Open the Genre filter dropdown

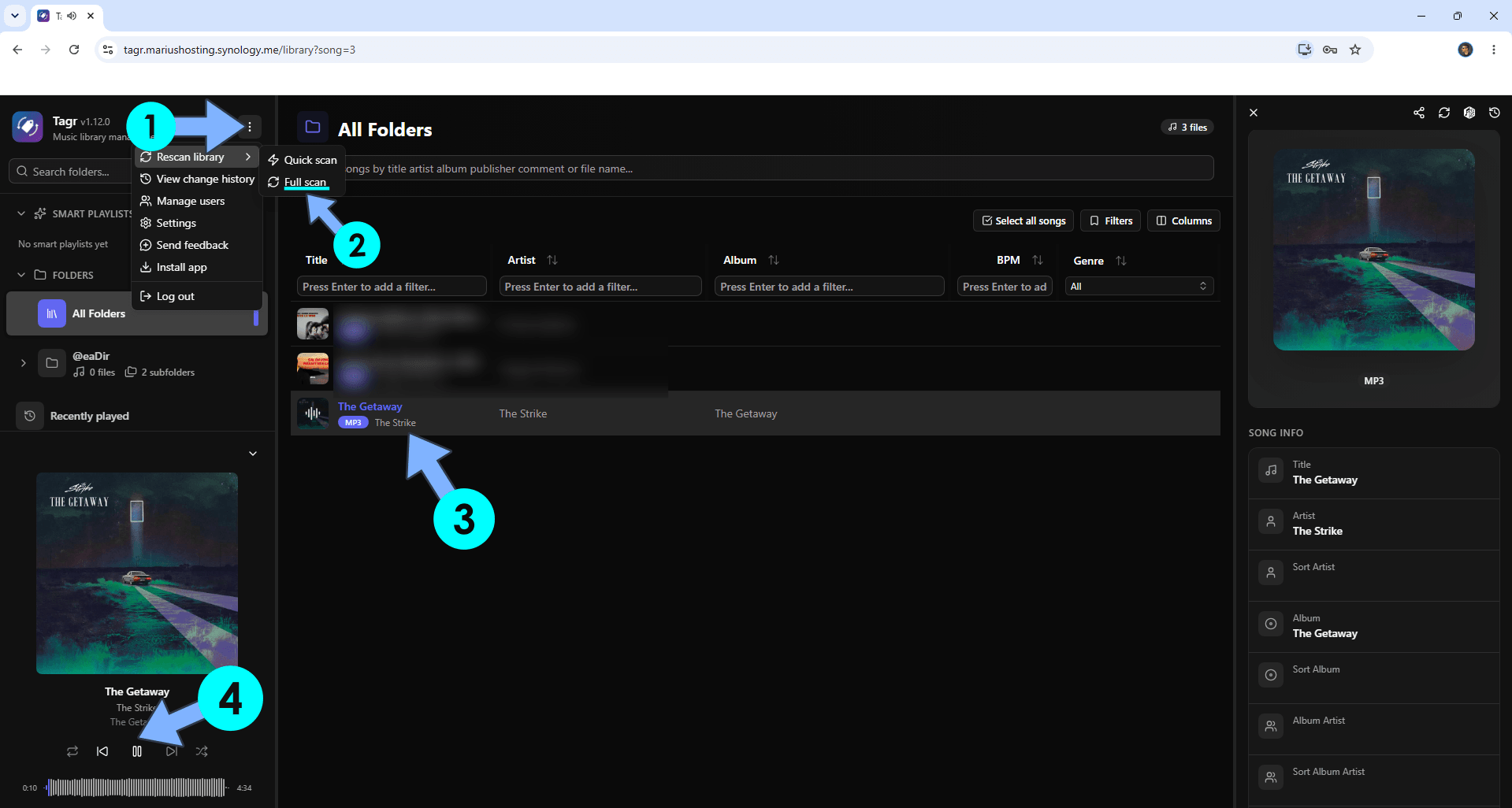click(x=1139, y=286)
